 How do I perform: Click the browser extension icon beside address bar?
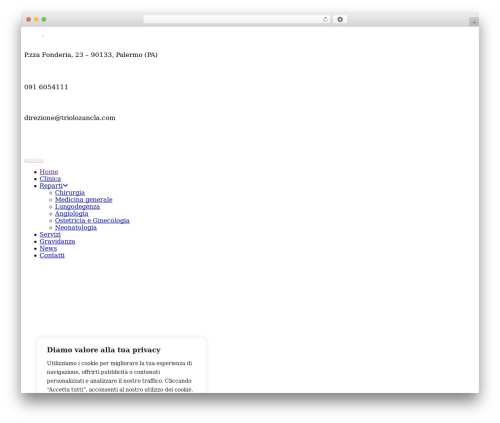[340, 19]
